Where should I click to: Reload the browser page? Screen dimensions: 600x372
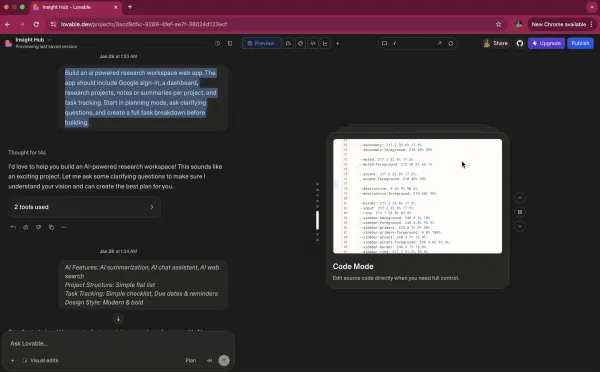pos(36,24)
